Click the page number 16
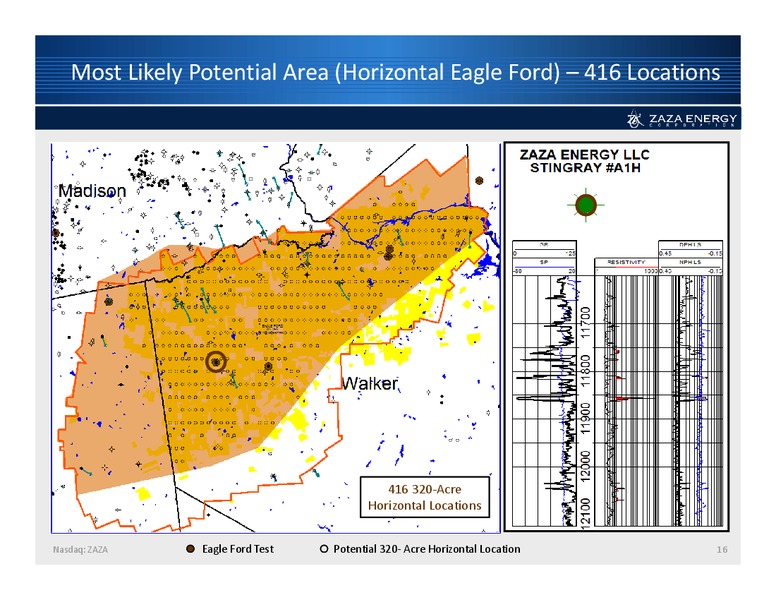The image size is (776, 600). tap(722, 550)
